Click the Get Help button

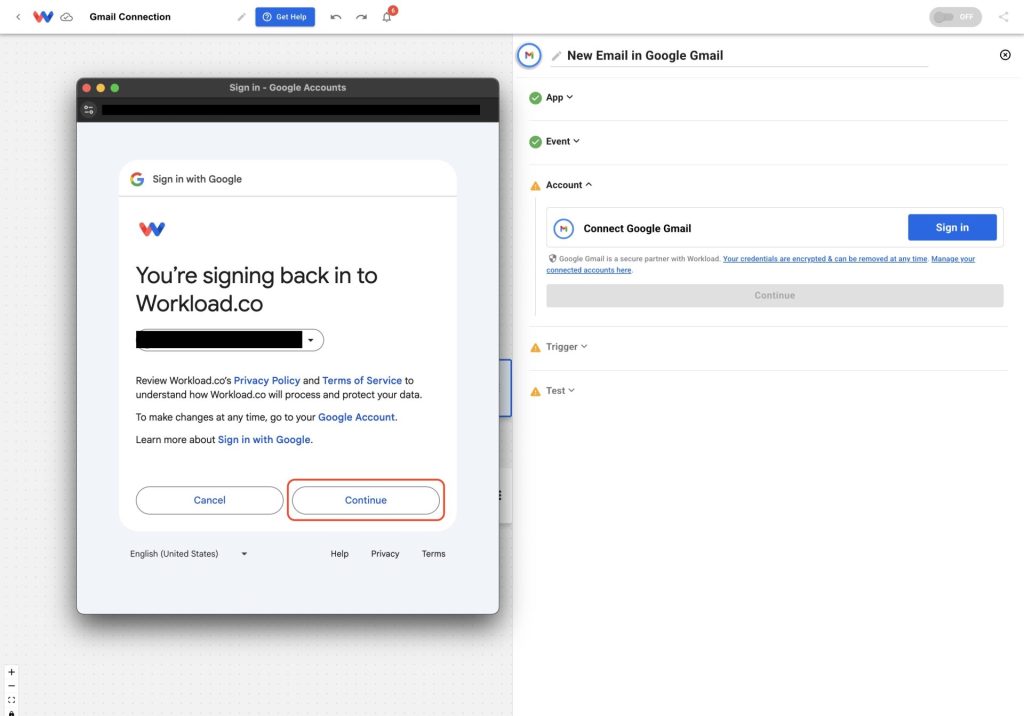[x=285, y=17]
